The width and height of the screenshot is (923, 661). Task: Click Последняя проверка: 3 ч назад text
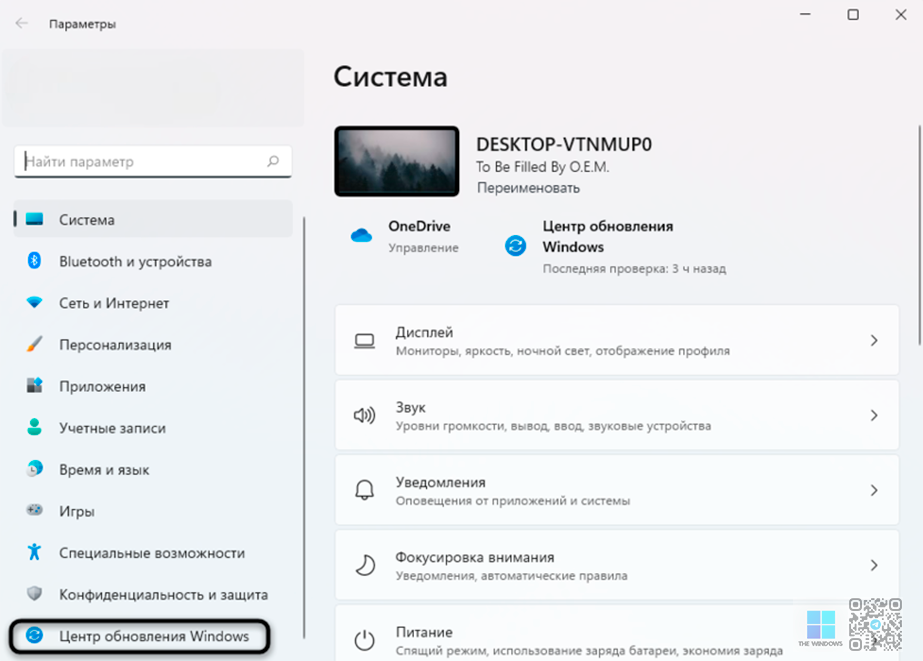pos(634,268)
